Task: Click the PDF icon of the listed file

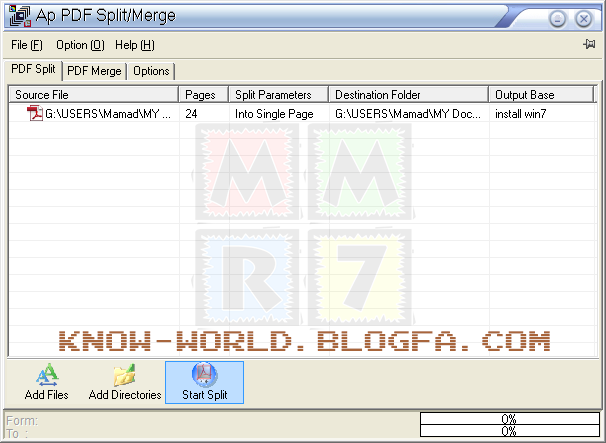Action: [x=35, y=114]
